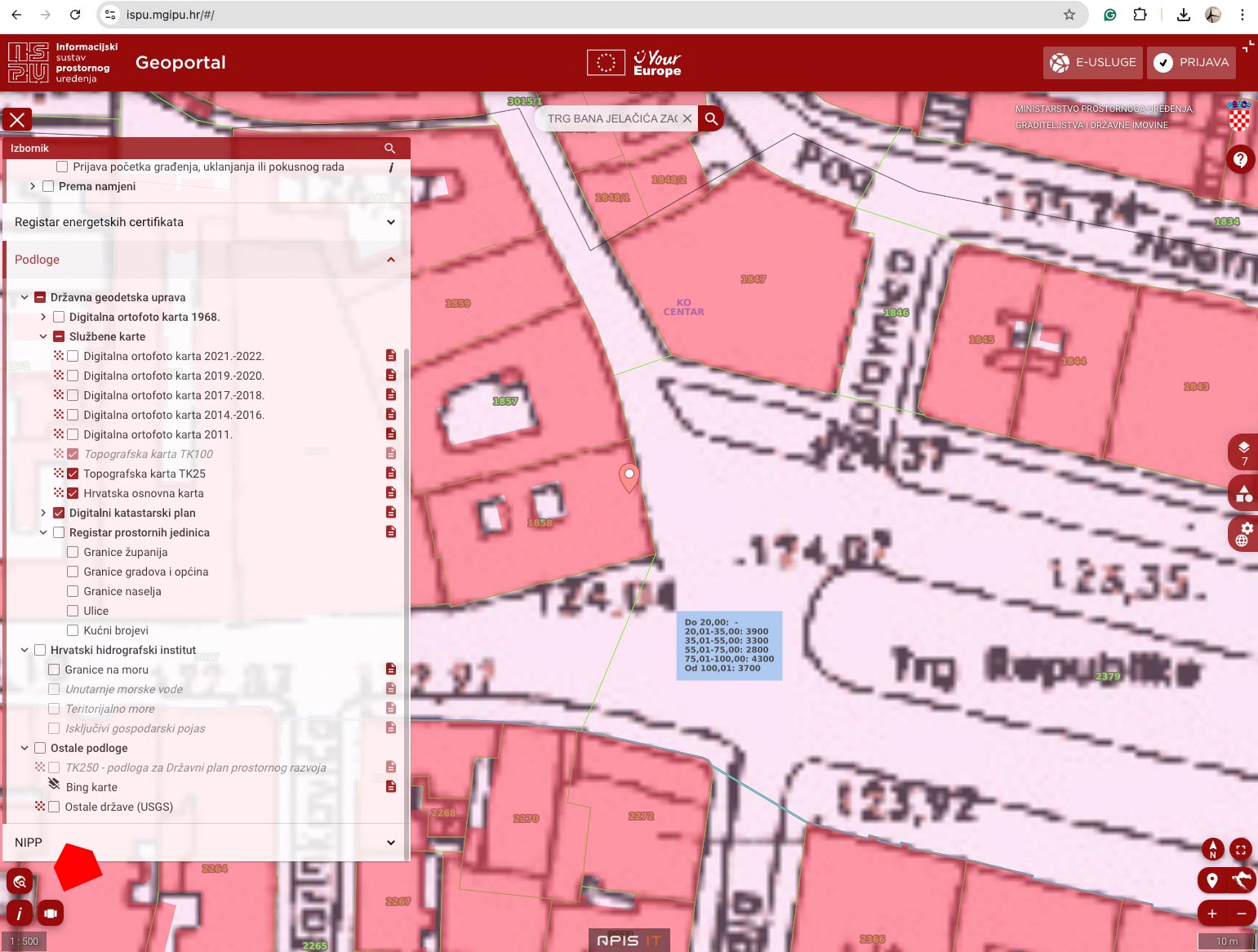
Task: Click the red map location marker
Action: click(629, 478)
